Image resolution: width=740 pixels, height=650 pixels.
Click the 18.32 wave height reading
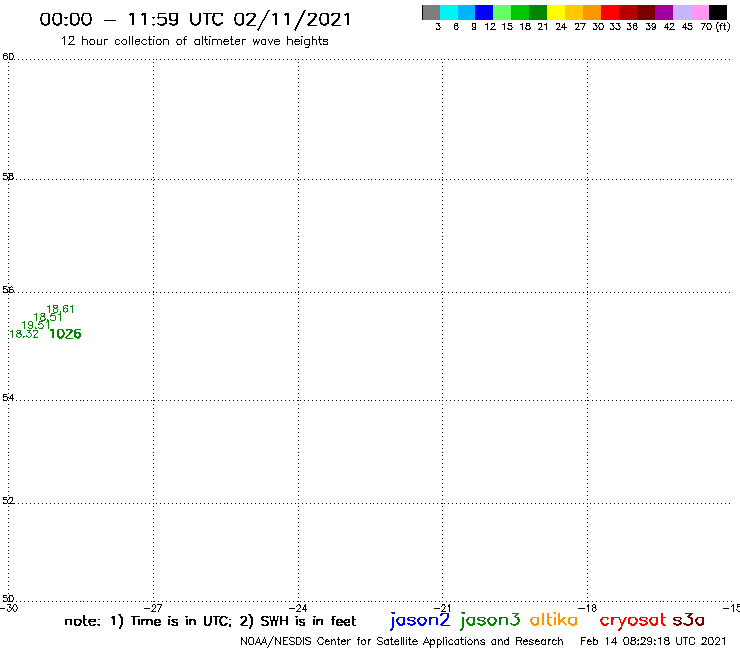point(24,334)
